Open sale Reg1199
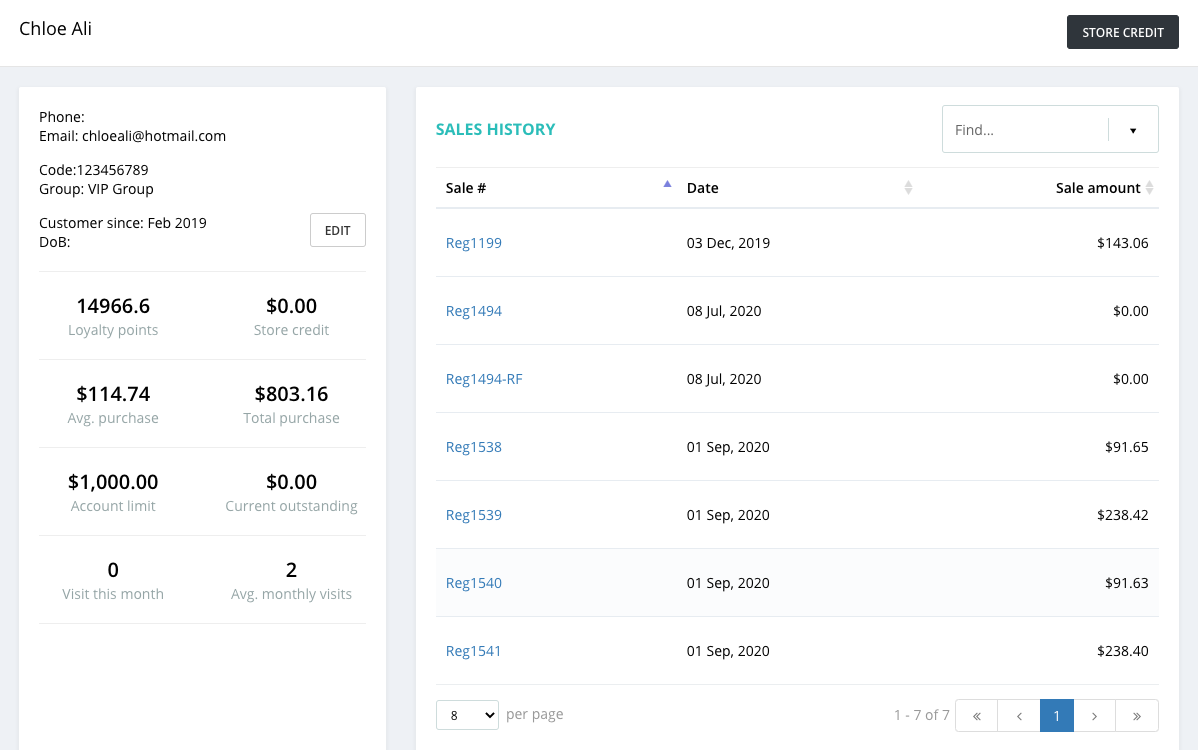The width and height of the screenshot is (1198, 750). pos(474,243)
